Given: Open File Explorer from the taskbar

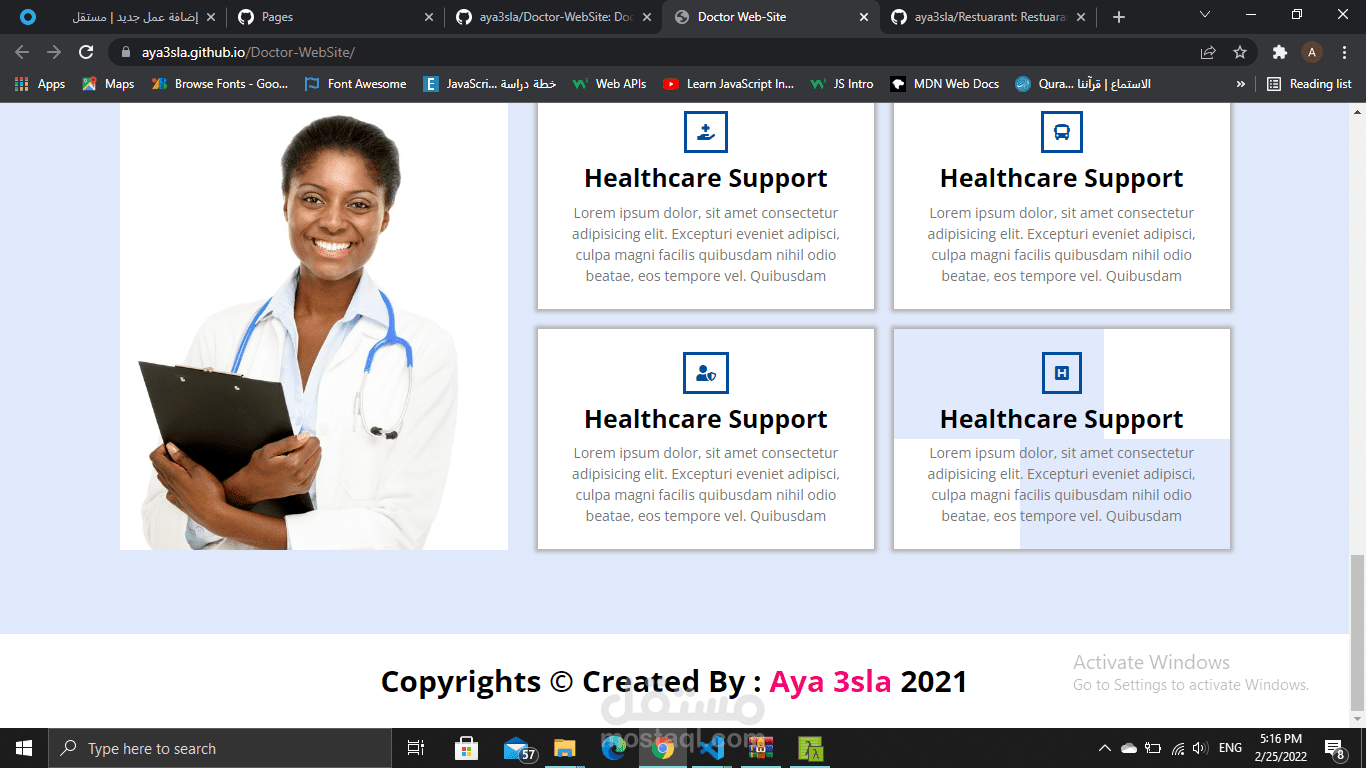Looking at the screenshot, I should pyautogui.click(x=565, y=748).
